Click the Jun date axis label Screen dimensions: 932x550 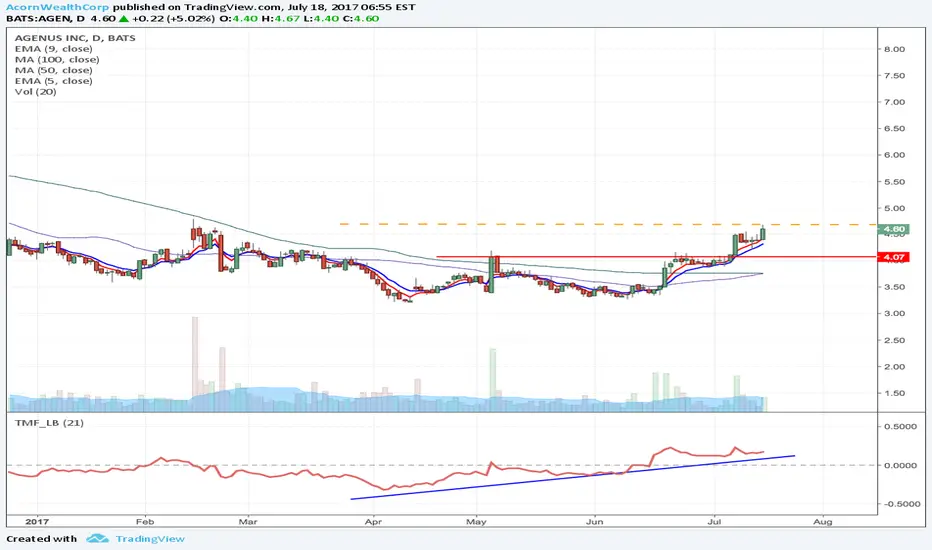coord(595,522)
